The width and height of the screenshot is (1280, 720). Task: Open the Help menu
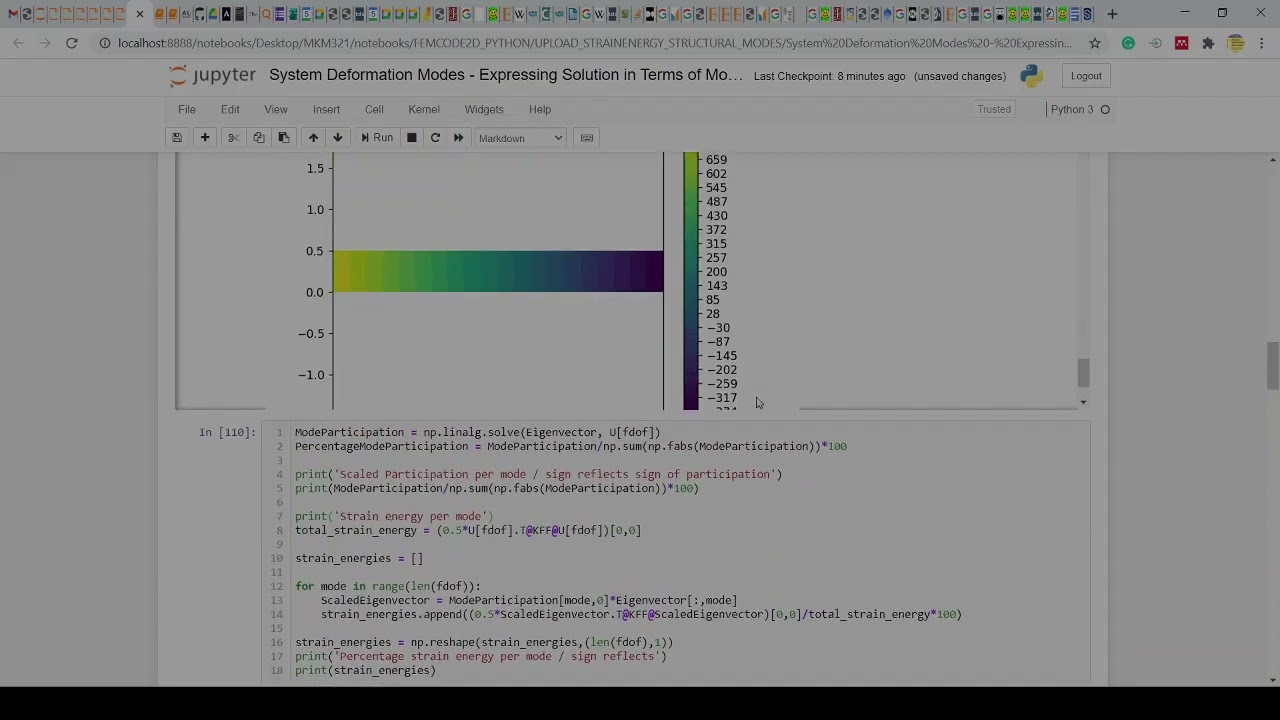540,109
